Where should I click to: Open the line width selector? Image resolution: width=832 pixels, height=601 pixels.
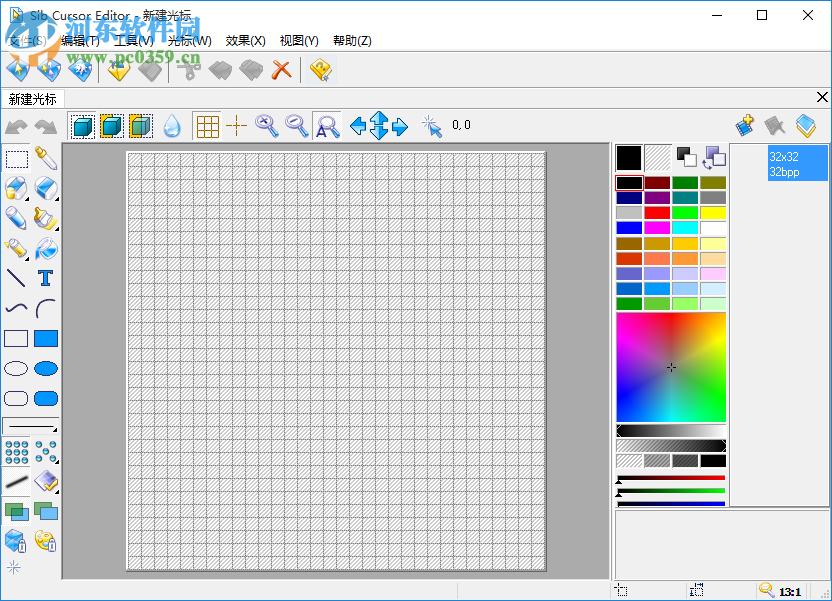pyautogui.click(x=30, y=428)
